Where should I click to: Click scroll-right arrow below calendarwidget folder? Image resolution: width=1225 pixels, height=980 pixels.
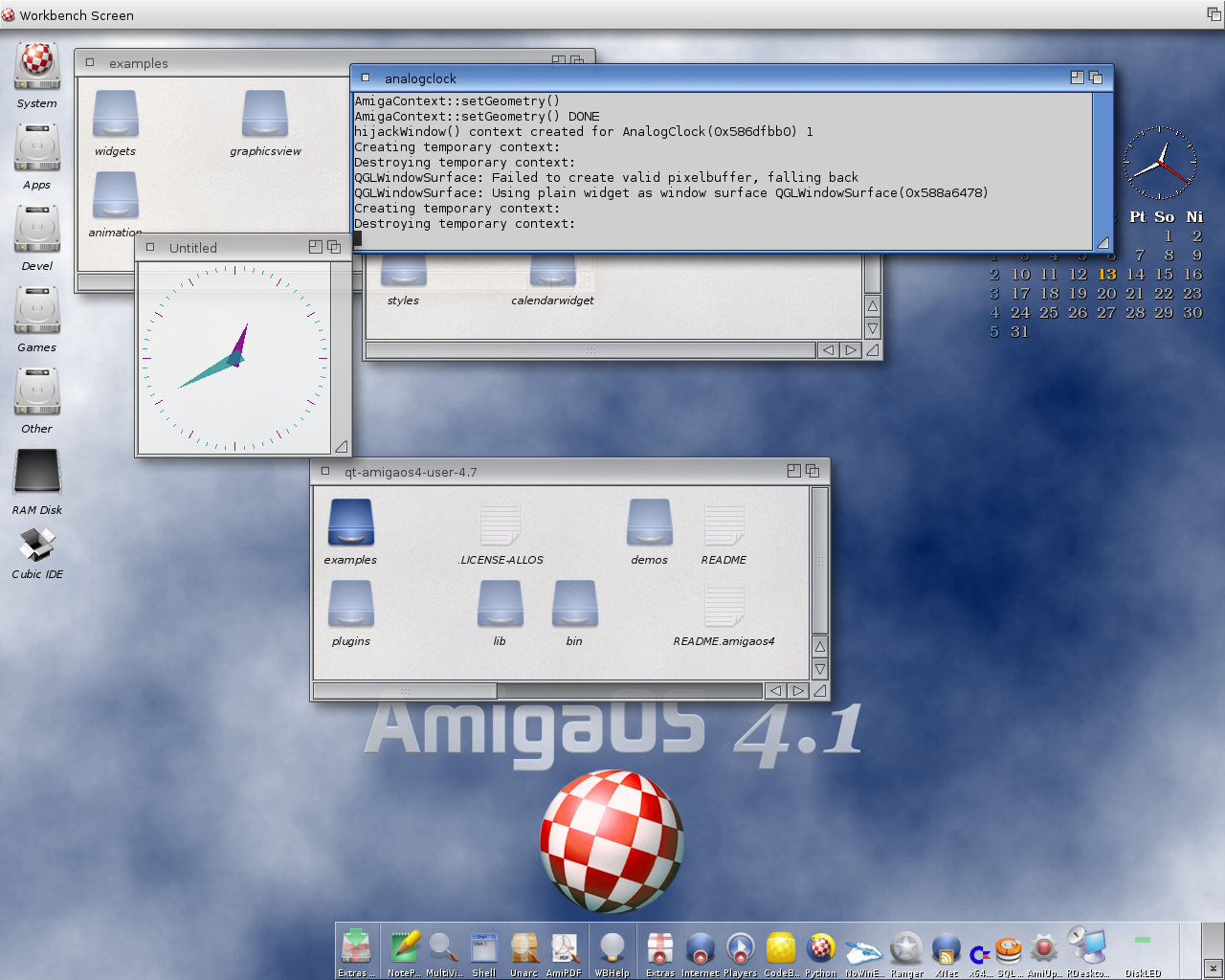point(850,350)
